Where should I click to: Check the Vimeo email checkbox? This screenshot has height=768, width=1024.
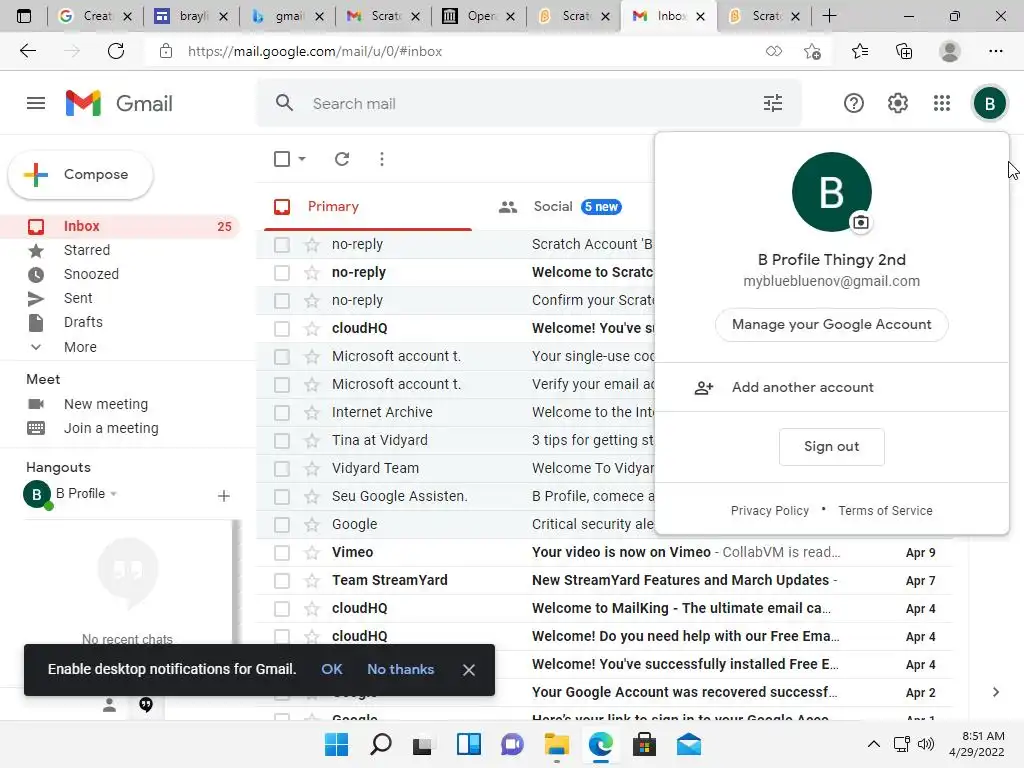click(282, 552)
